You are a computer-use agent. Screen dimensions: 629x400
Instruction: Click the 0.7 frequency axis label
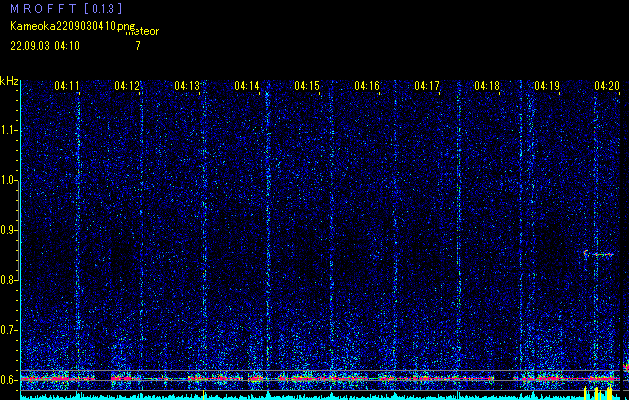(7, 330)
